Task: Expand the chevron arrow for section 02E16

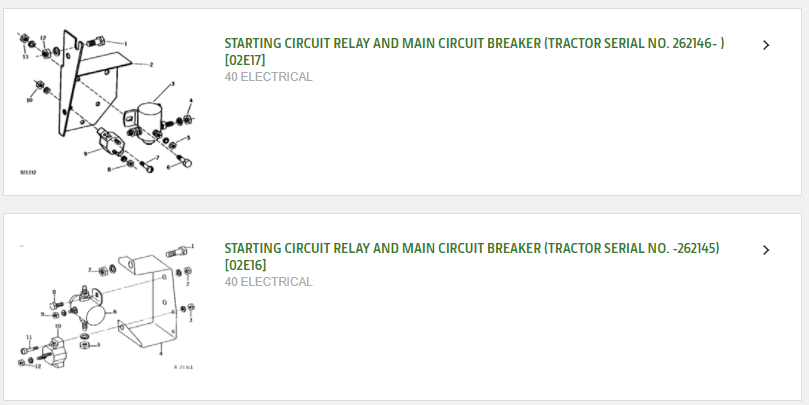Action: coord(766,250)
